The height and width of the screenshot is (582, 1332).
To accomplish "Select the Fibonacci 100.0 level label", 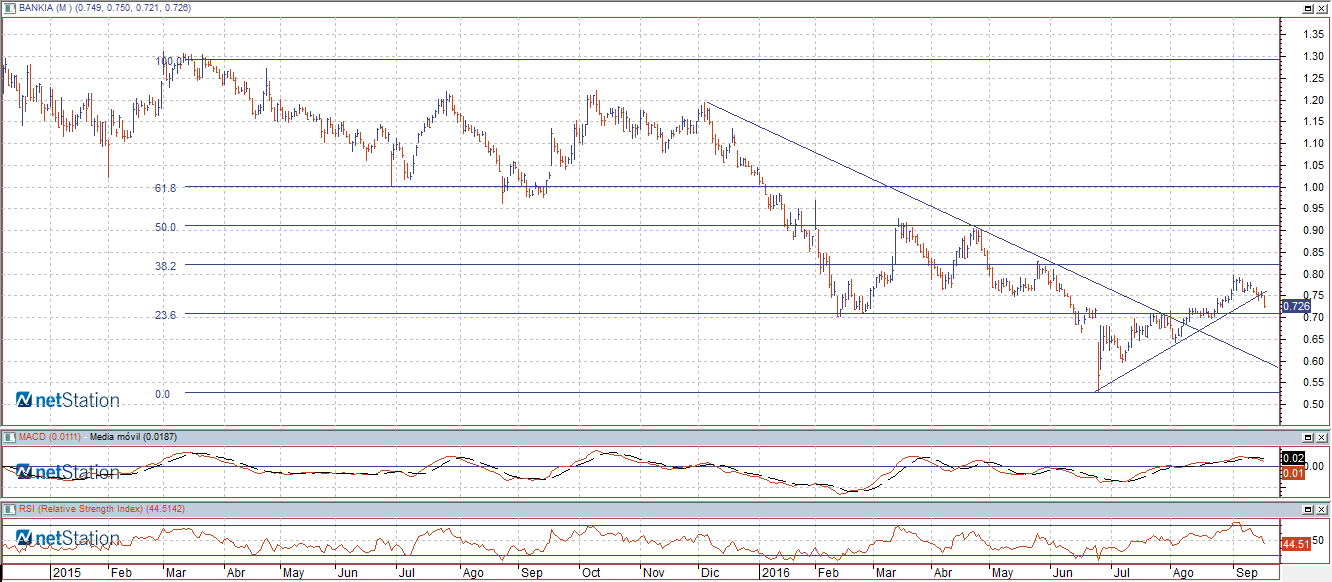I will (168, 60).
